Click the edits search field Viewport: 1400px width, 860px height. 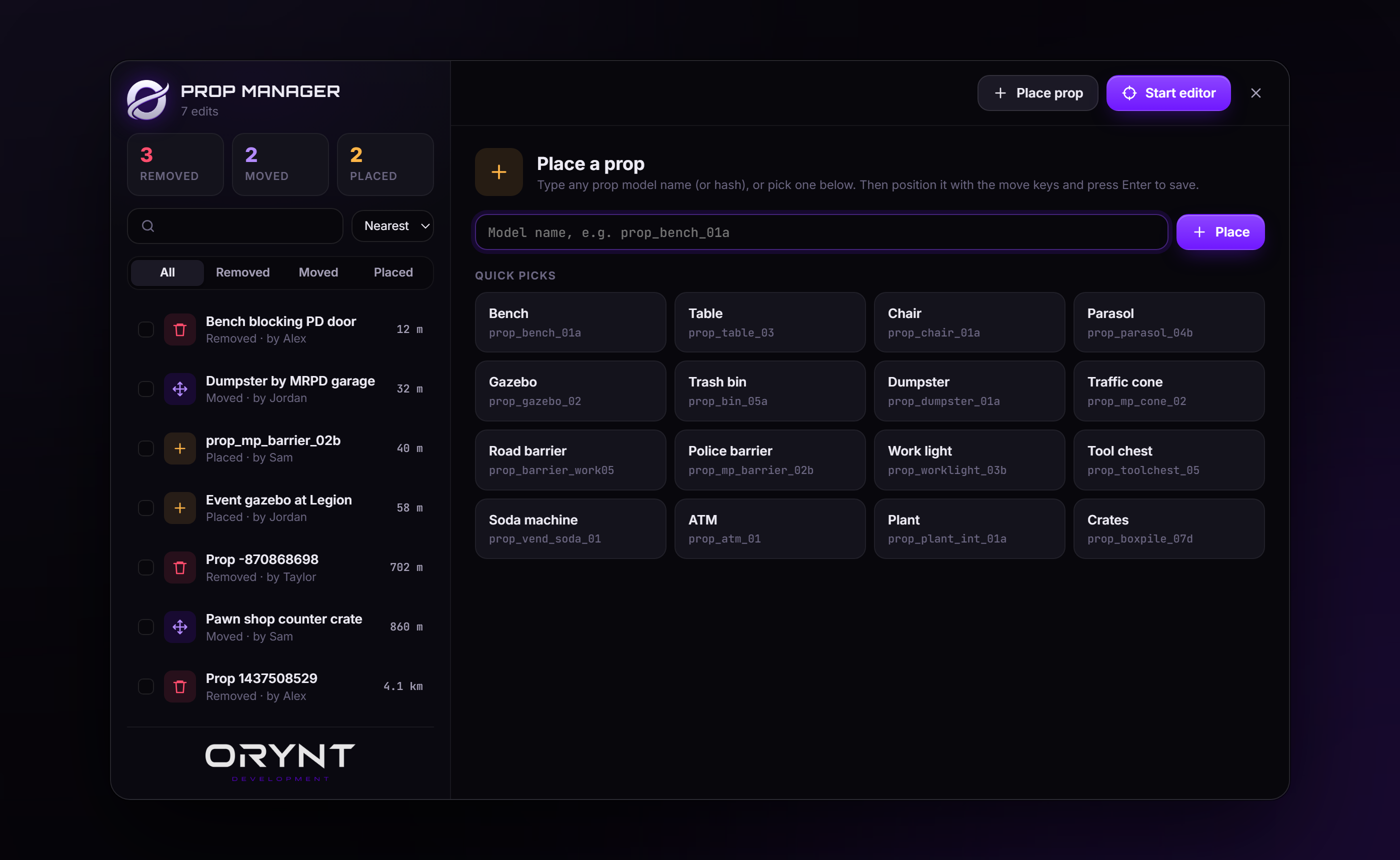click(x=235, y=226)
